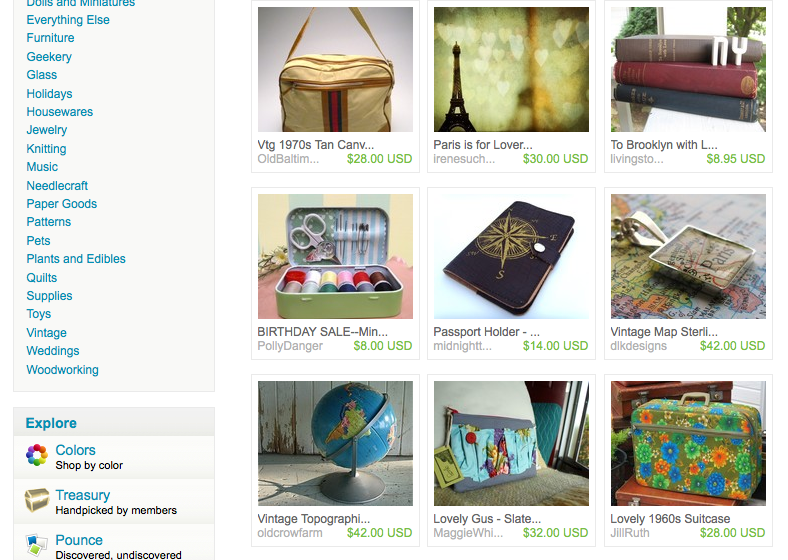Image resolution: width=788 pixels, height=560 pixels.
Task: Open the floral 1960s suitcase image
Action: (x=688, y=443)
